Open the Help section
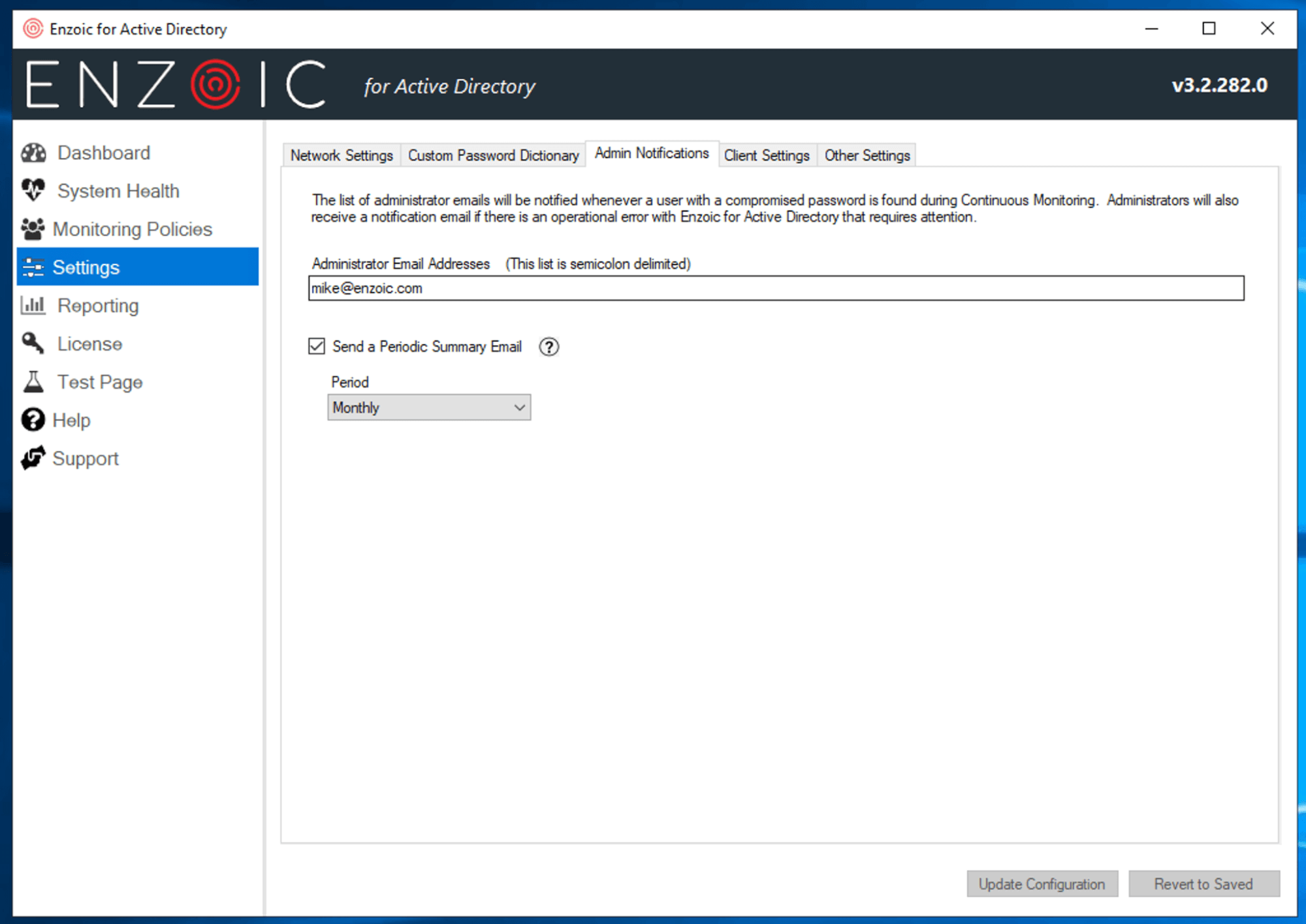The width and height of the screenshot is (1306, 924). (71, 420)
